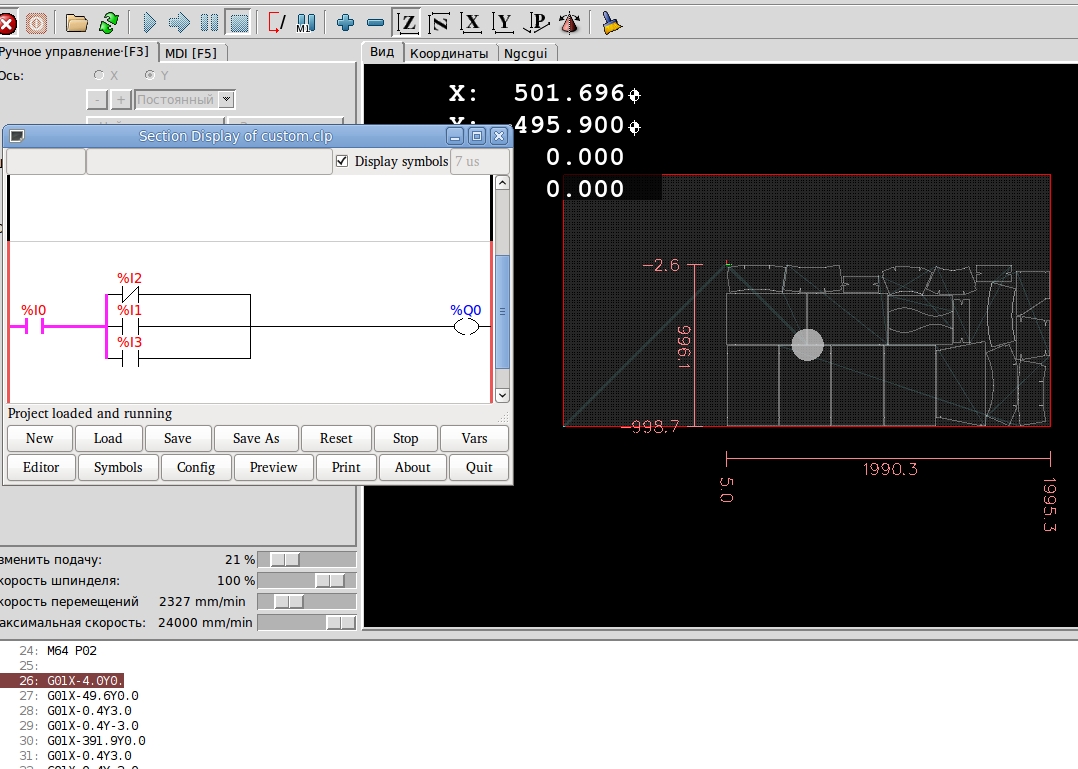Run the program with play icon

[150, 21]
